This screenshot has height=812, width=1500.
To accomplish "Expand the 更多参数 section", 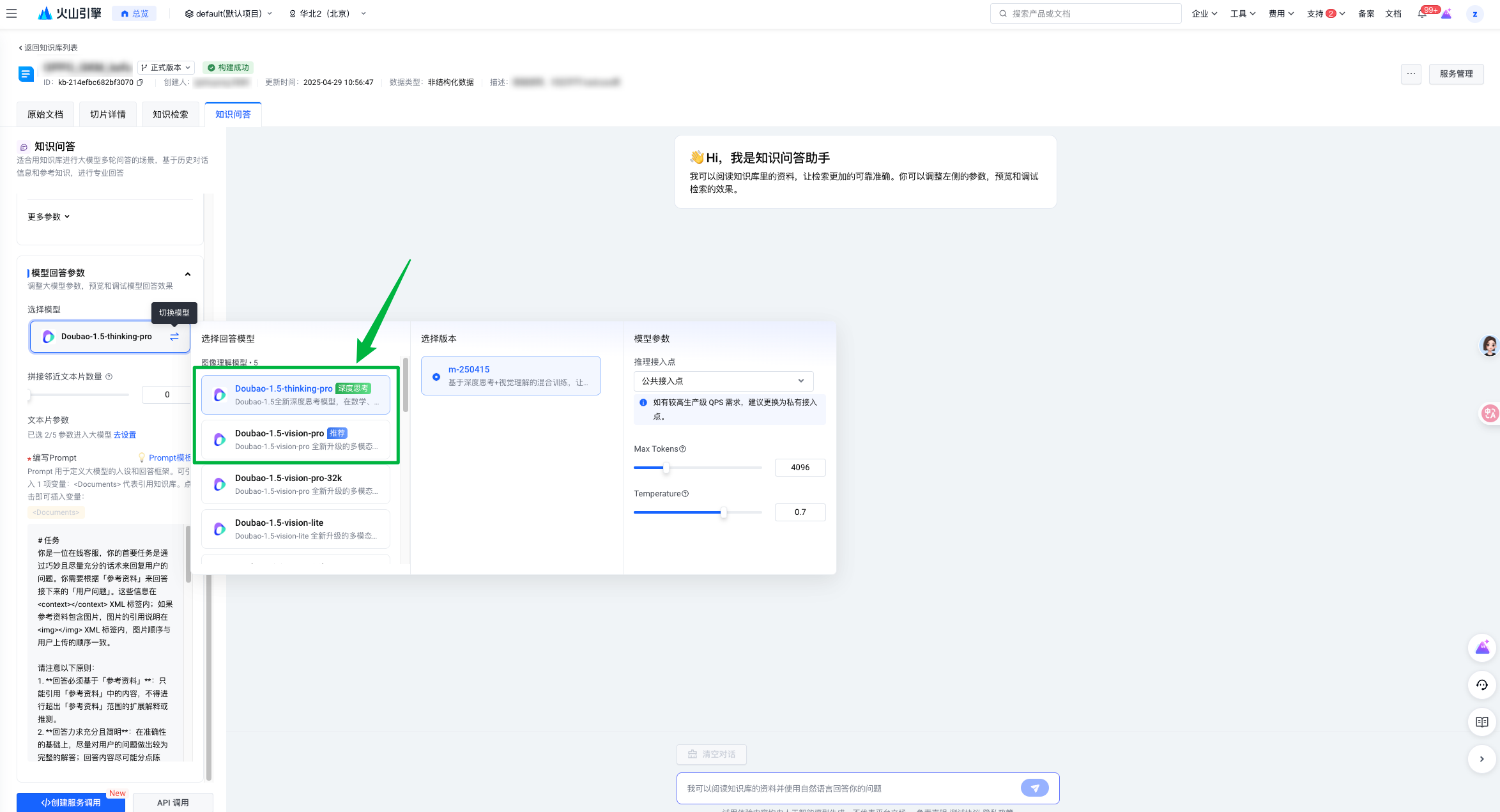I will (x=49, y=217).
